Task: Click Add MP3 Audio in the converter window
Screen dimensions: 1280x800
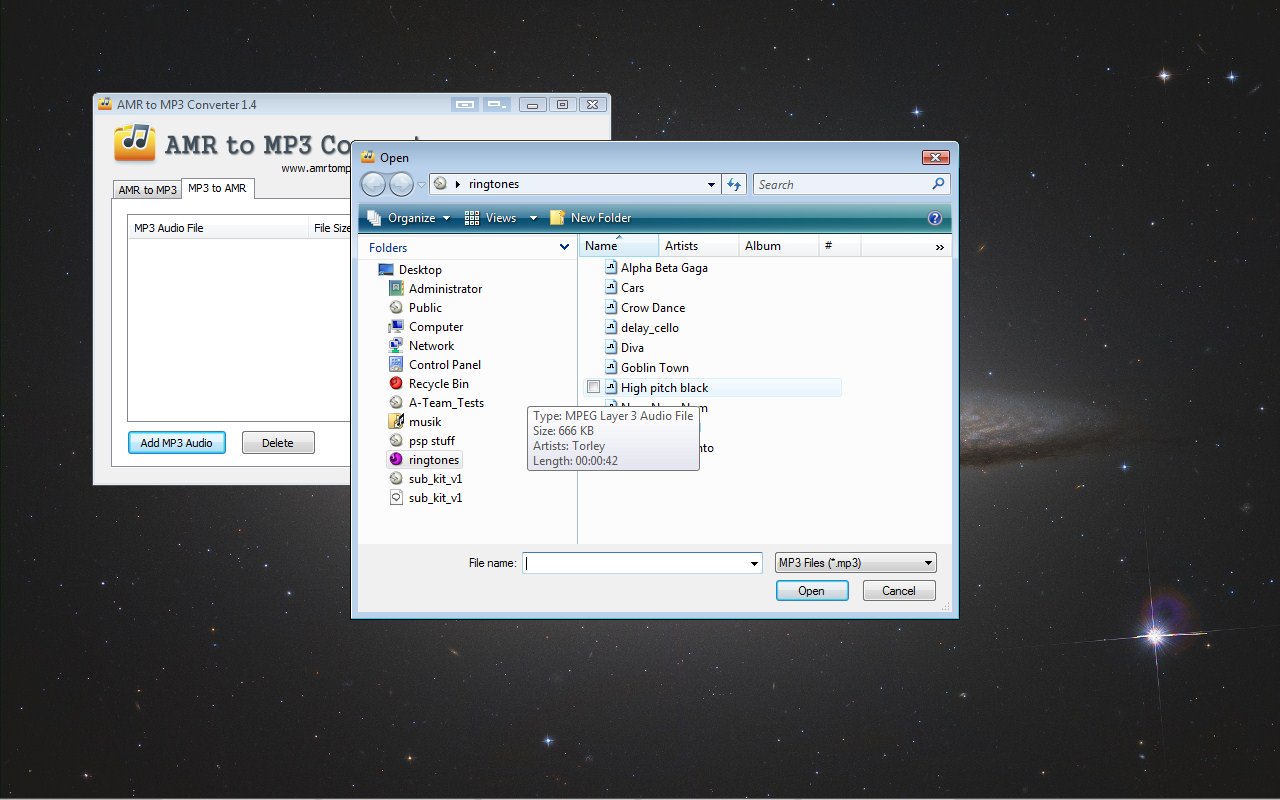Action: coord(177,443)
